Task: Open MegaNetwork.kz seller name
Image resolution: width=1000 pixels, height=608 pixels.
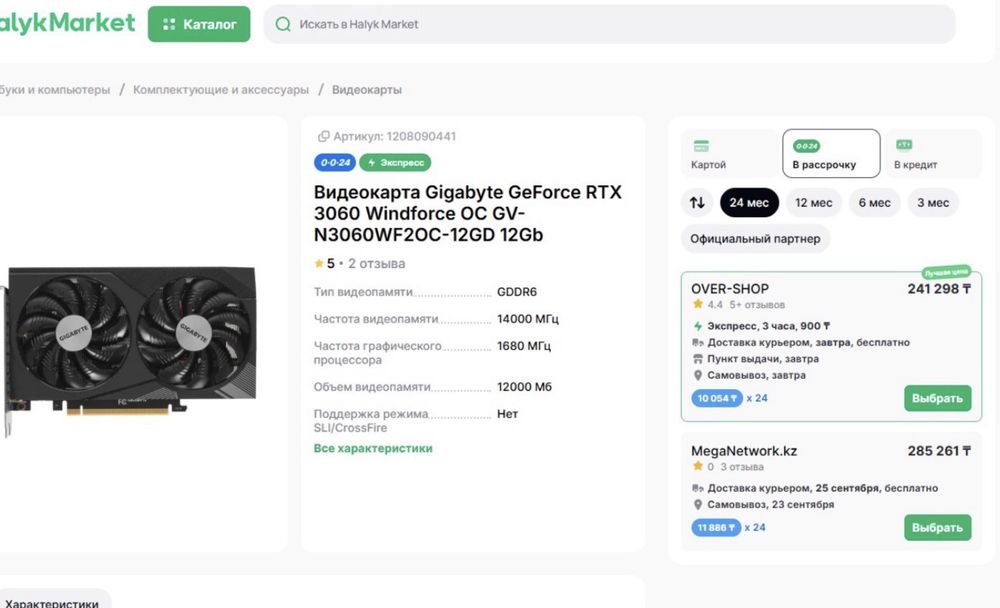Action: click(x=744, y=450)
